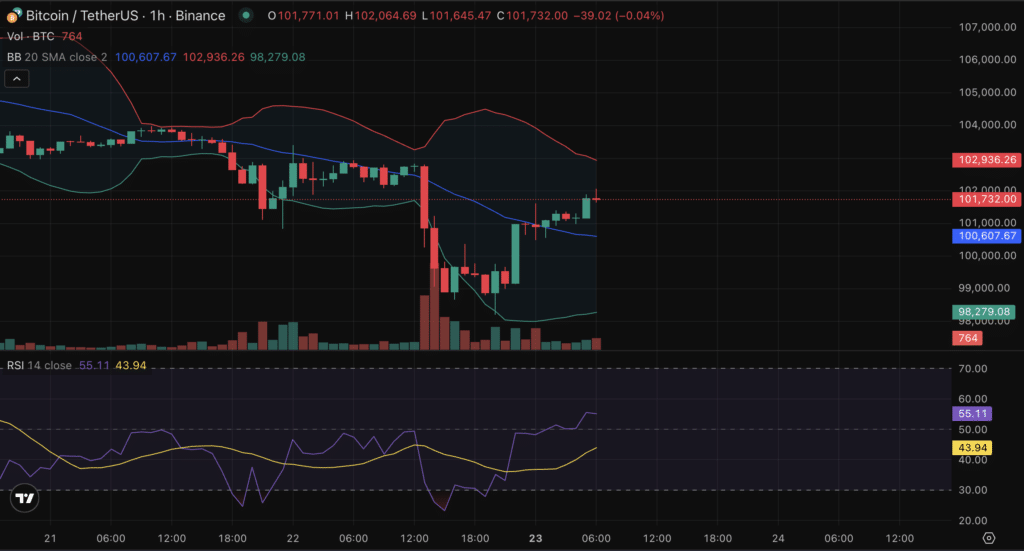Click the change value −39.02 (−0.04%)
The width and height of the screenshot is (1024, 551).
click(x=618, y=16)
